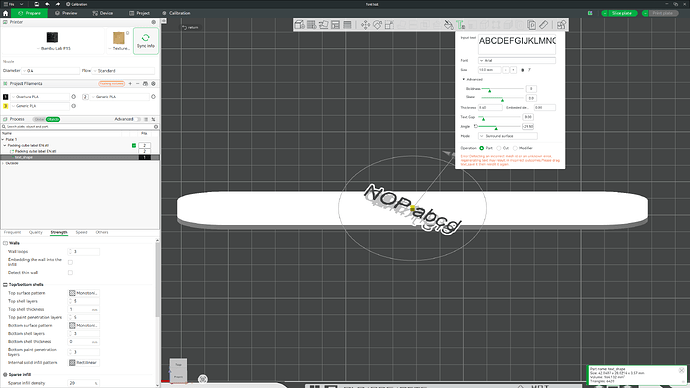The image size is (690, 388).
Task: Enable Embedding the wall into the infill
Action: point(70,262)
